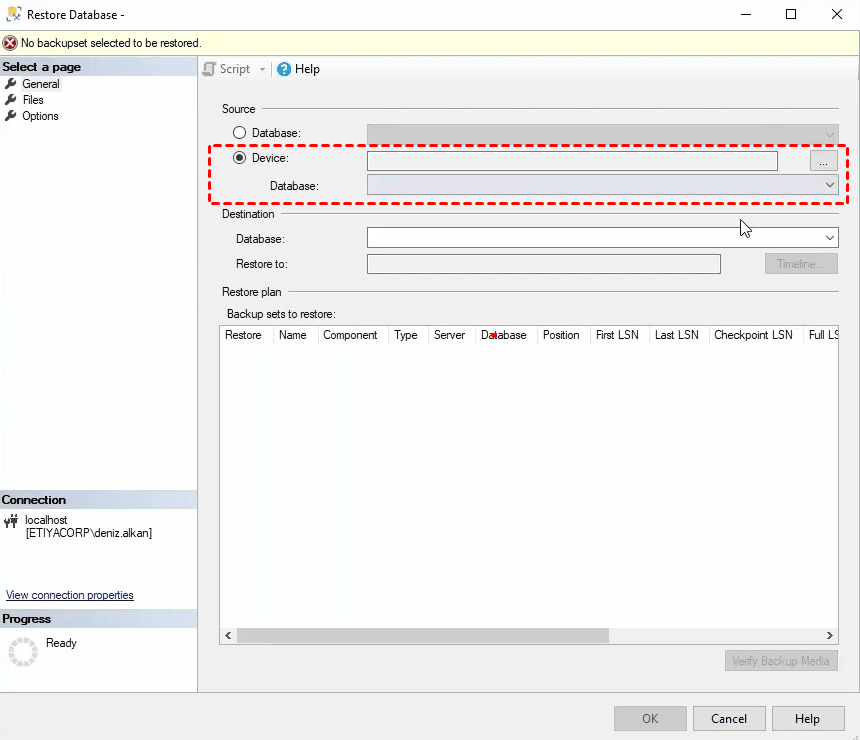Image resolution: width=860 pixels, height=740 pixels.
Task: Click the right scroll arrow of backup sets
Action: (830, 635)
